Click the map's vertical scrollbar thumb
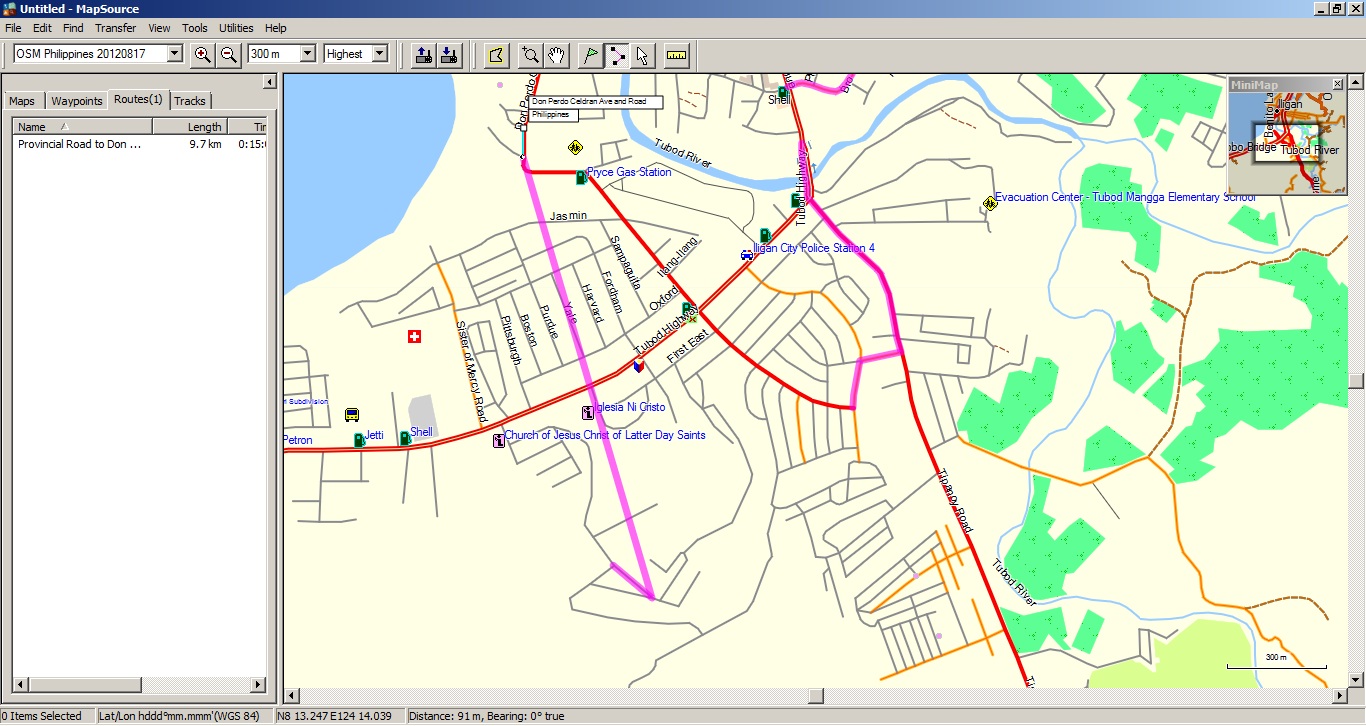 1356,381
